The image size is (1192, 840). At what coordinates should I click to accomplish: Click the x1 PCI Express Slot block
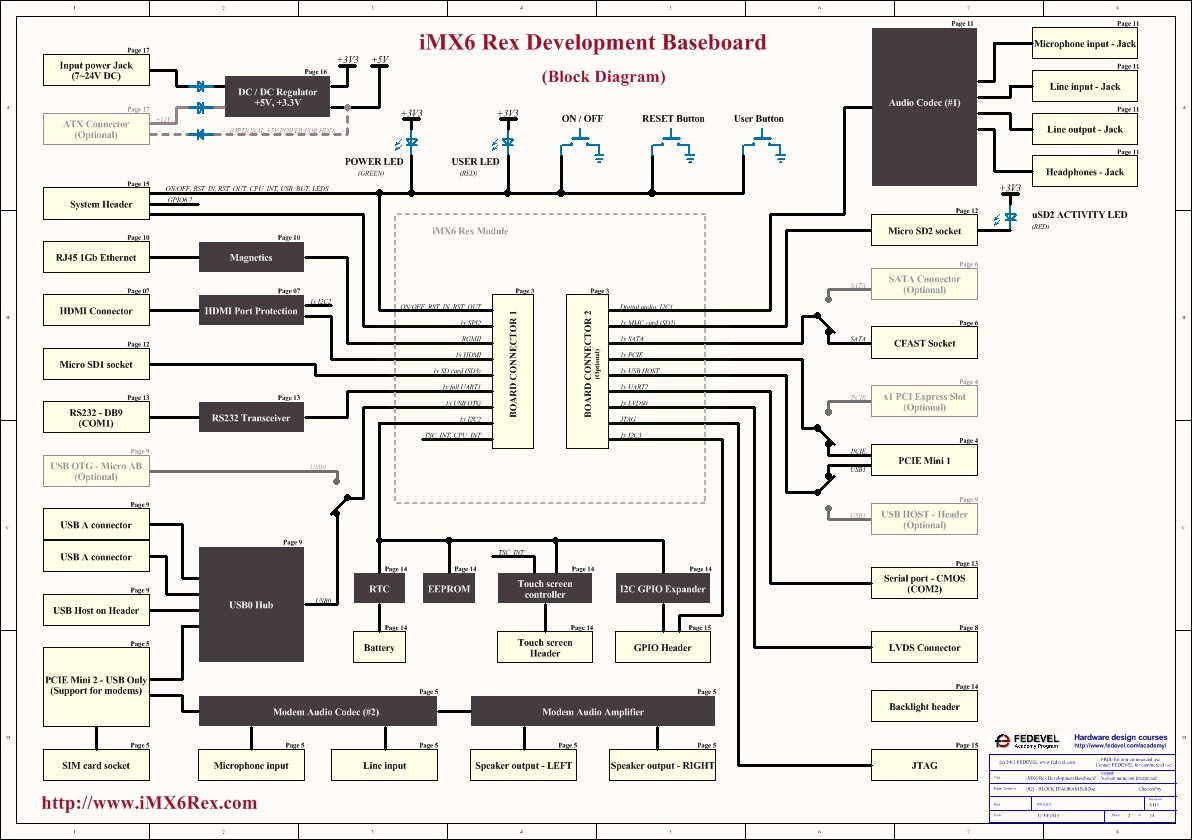coord(924,402)
